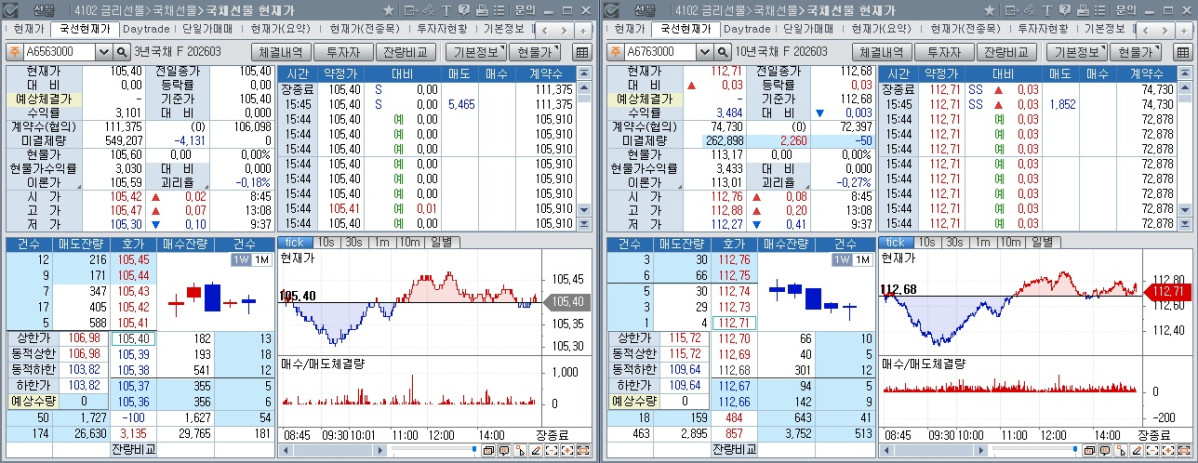Click the favorites star in the A6763000 window
1198x463 pixels.
click(989, 10)
